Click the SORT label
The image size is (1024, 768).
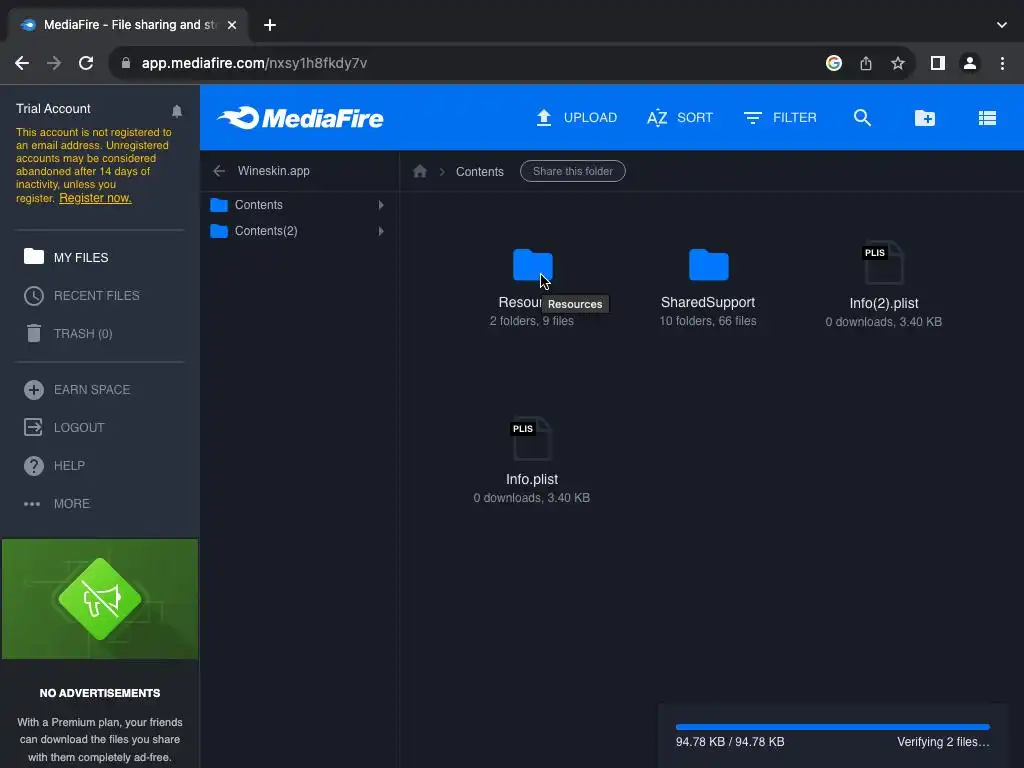[695, 118]
